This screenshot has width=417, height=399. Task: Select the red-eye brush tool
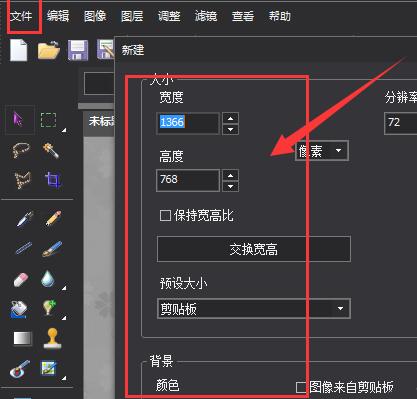click(20, 369)
